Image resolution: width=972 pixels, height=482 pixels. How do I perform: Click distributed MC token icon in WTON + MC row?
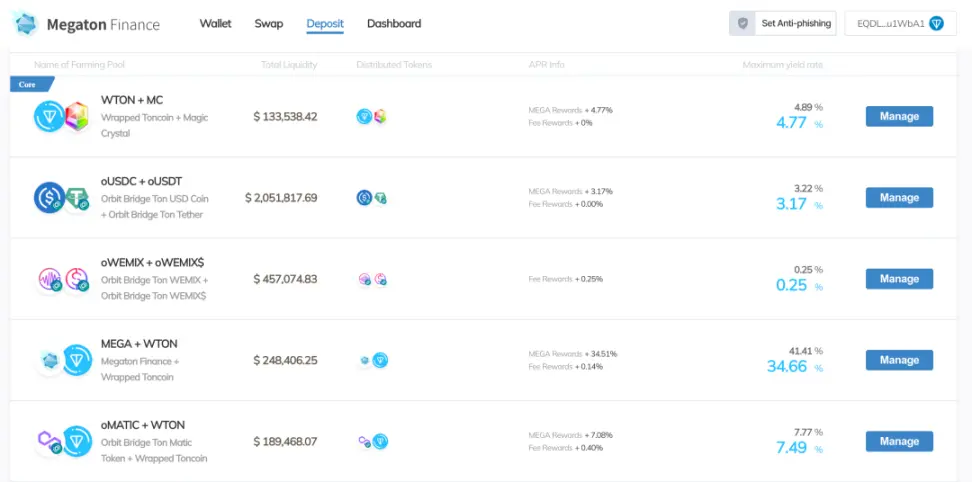click(379, 116)
